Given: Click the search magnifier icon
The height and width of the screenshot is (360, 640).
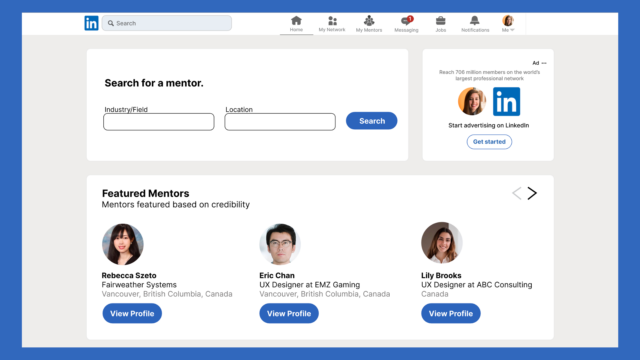Looking at the screenshot, I should [111, 23].
